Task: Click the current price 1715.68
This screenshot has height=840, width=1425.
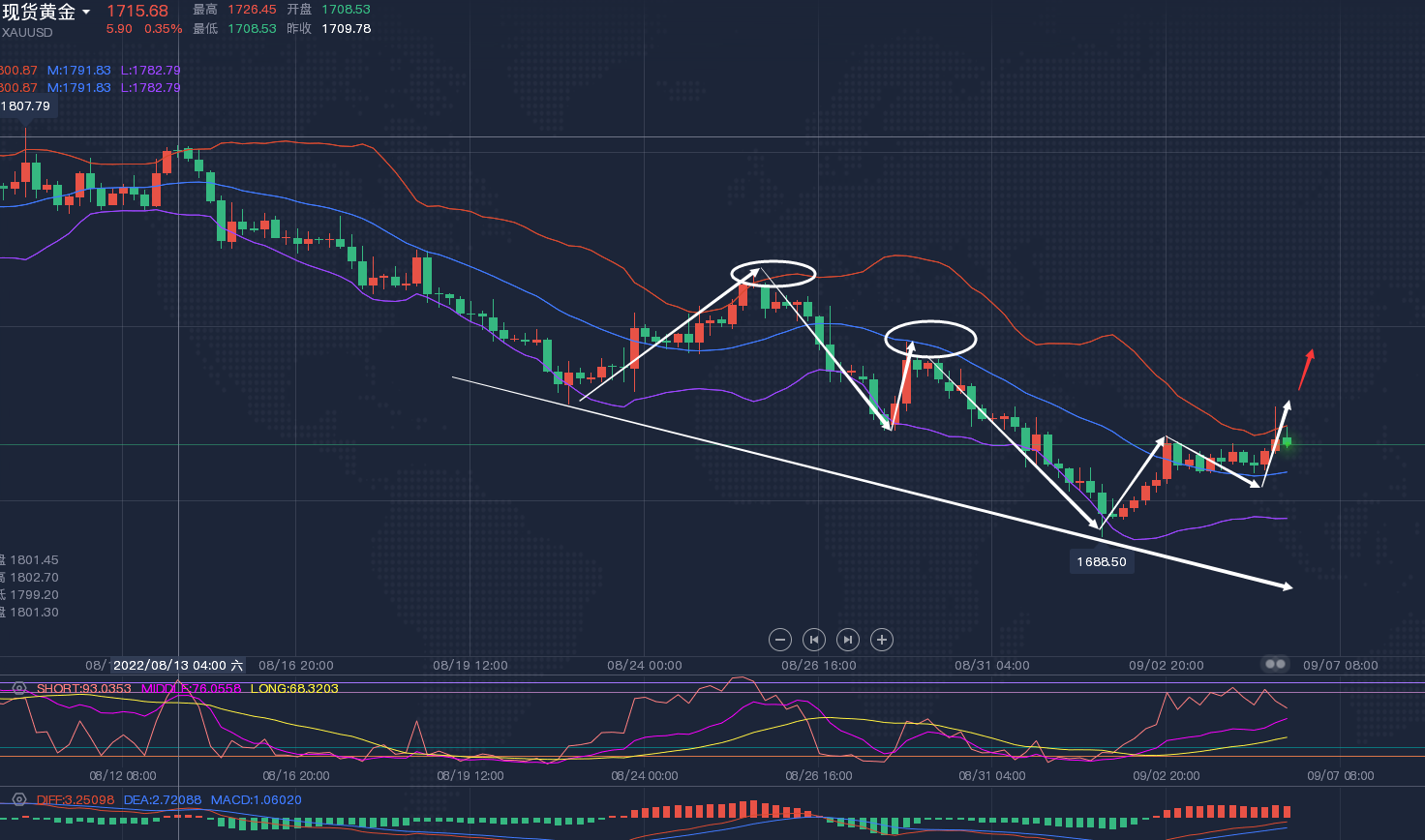Action: click(136, 12)
